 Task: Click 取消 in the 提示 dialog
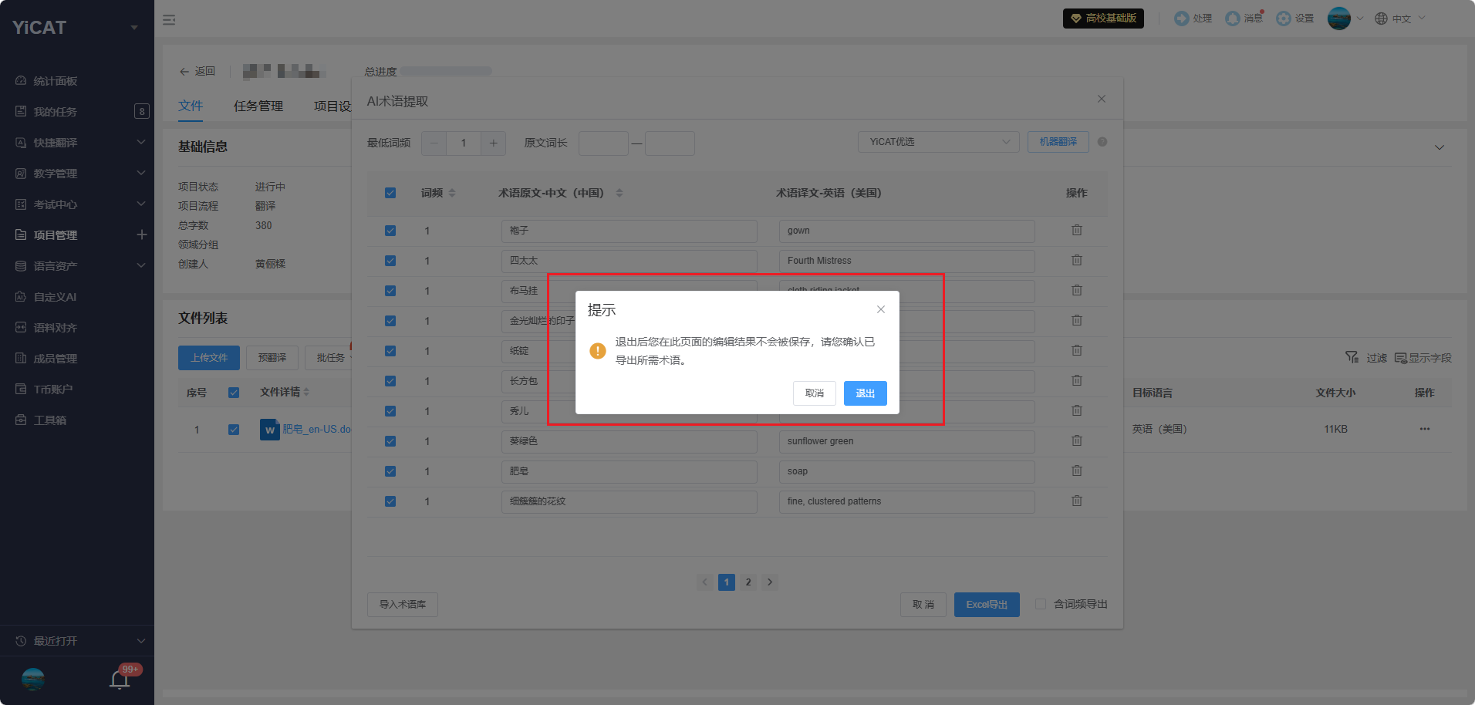point(815,394)
